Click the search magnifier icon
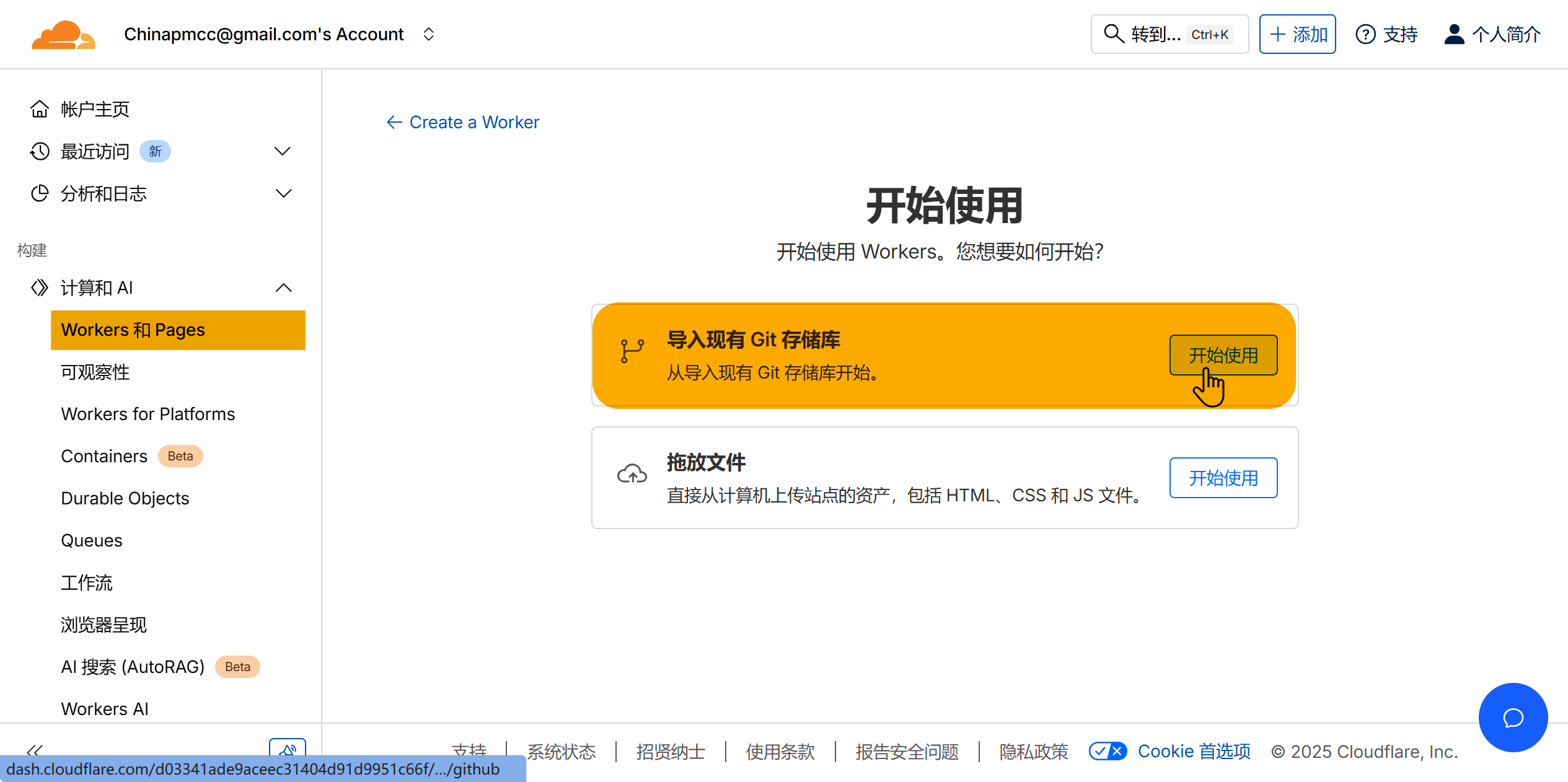1568x782 pixels. pos(1114,34)
